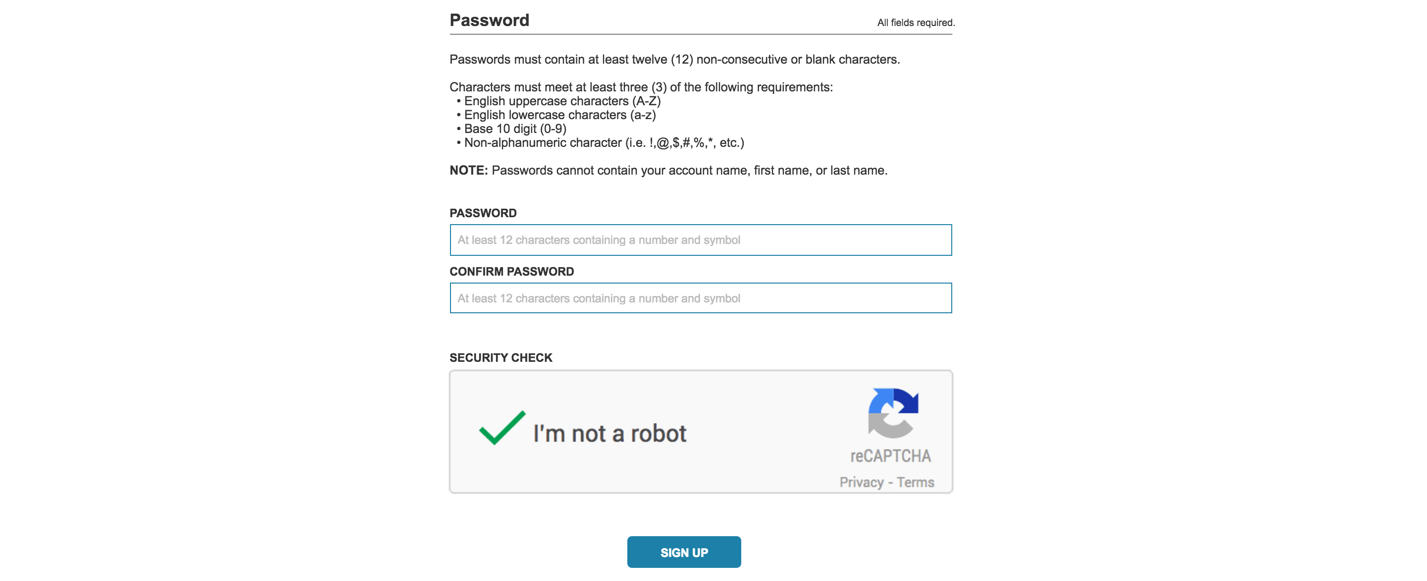Image resolution: width=1427 pixels, height=581 pixels.
Task: Click the twelve-character minimum rule sentence
Action: [x=674, y=59]
